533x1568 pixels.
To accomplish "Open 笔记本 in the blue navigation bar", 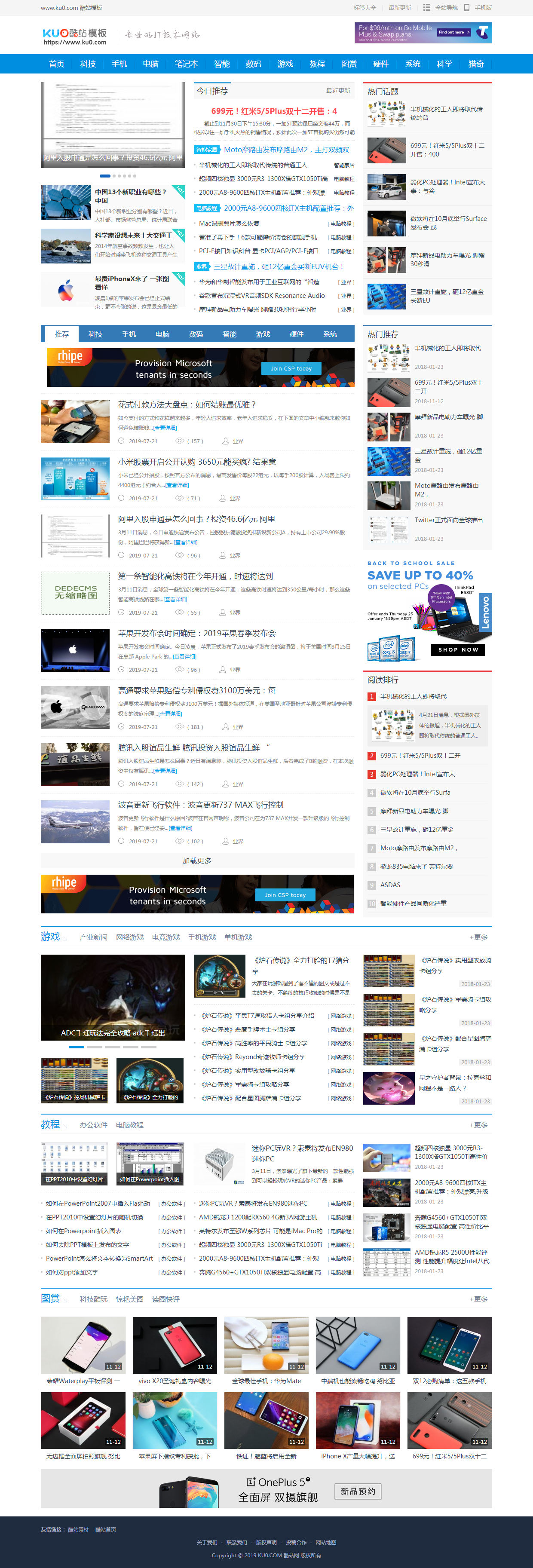I will 186,64.
